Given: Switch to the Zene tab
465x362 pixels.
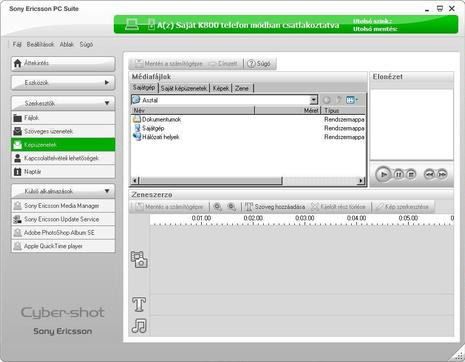Looking at the screenshot, I should click(242, 88).
